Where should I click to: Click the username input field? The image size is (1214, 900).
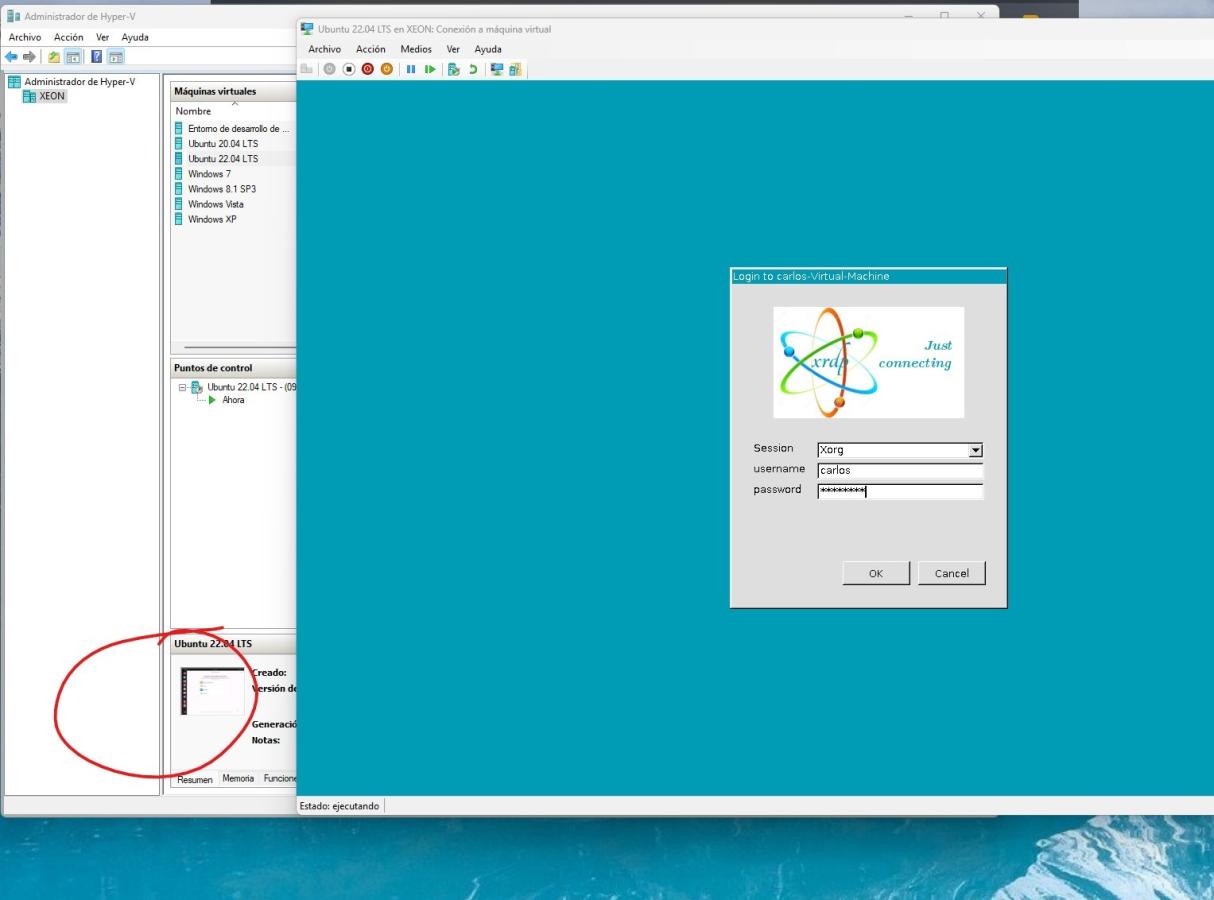tap(899, 470)
